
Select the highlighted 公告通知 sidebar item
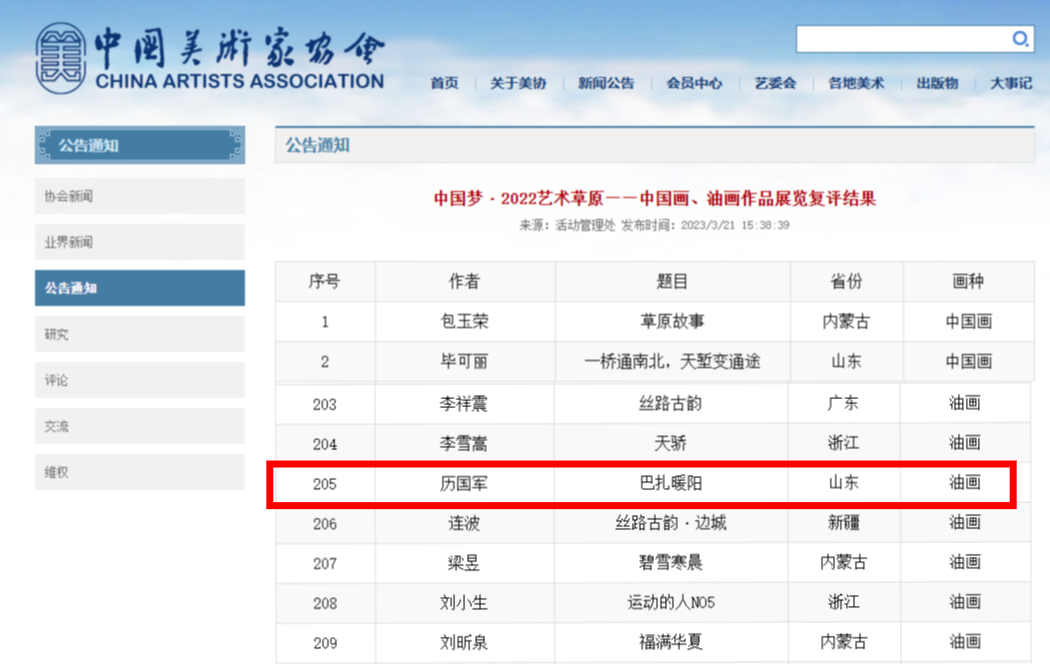coord(139,288)
